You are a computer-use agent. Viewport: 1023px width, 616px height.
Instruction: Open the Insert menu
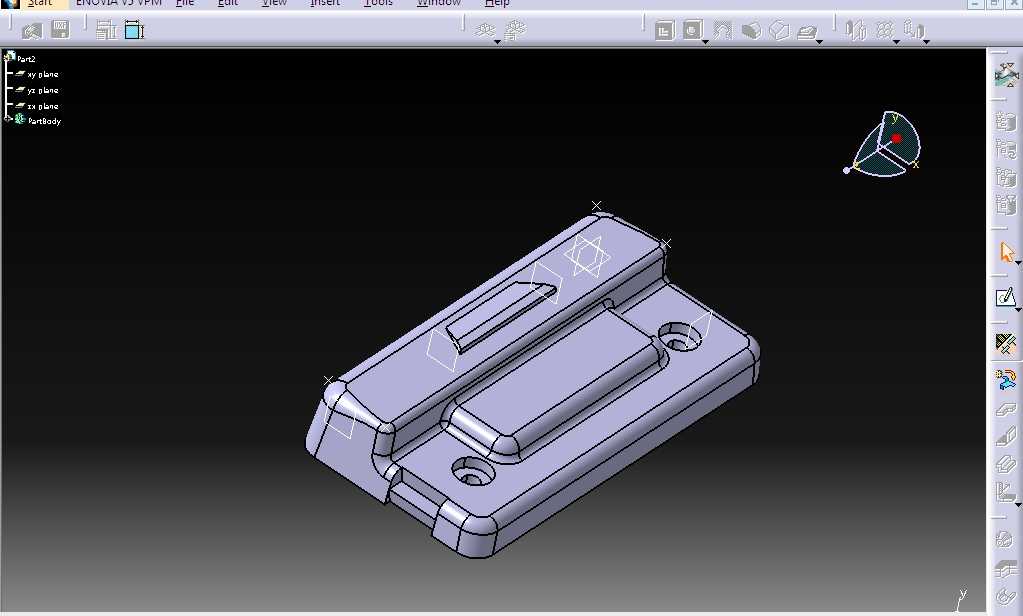click(x=325, y=3)
